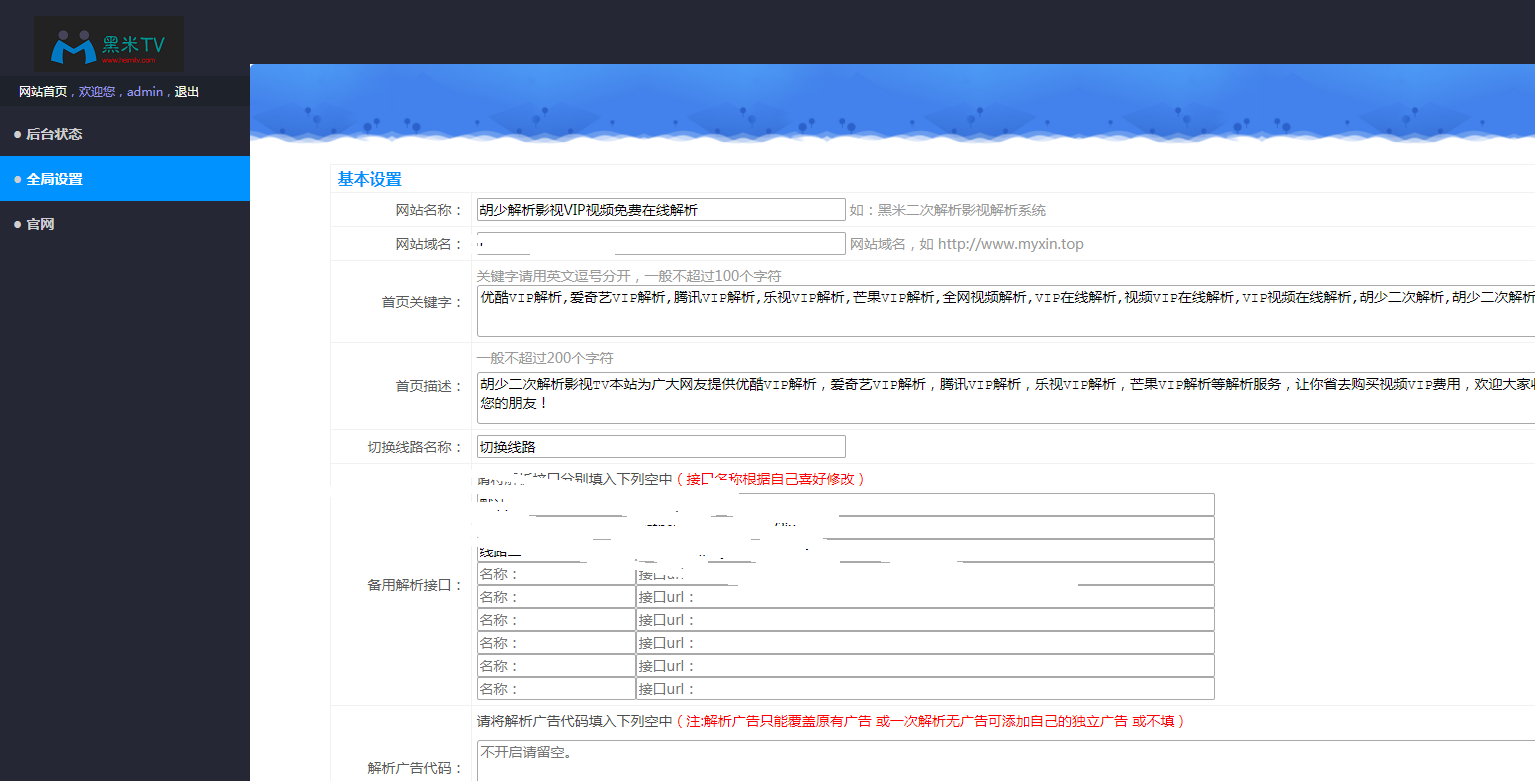Screen dimensions: 1535x781
Task: Focus the 网站名称 input field
Action: (660, 209)
